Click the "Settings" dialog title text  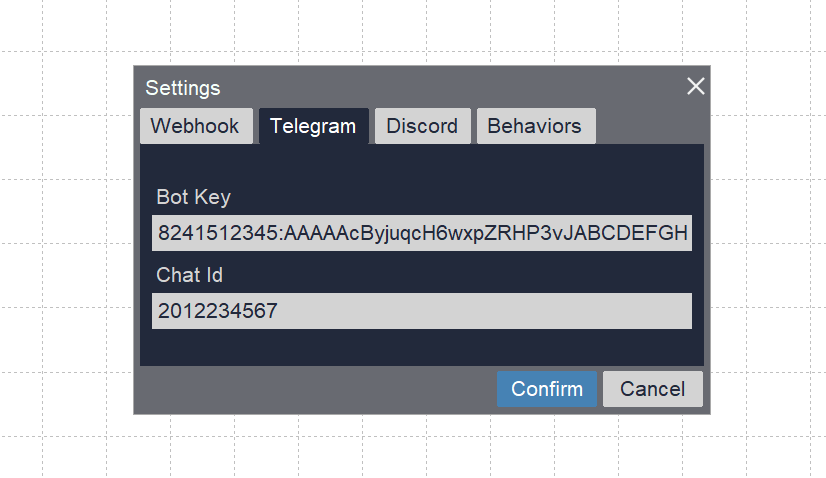(x=183, y=88)
